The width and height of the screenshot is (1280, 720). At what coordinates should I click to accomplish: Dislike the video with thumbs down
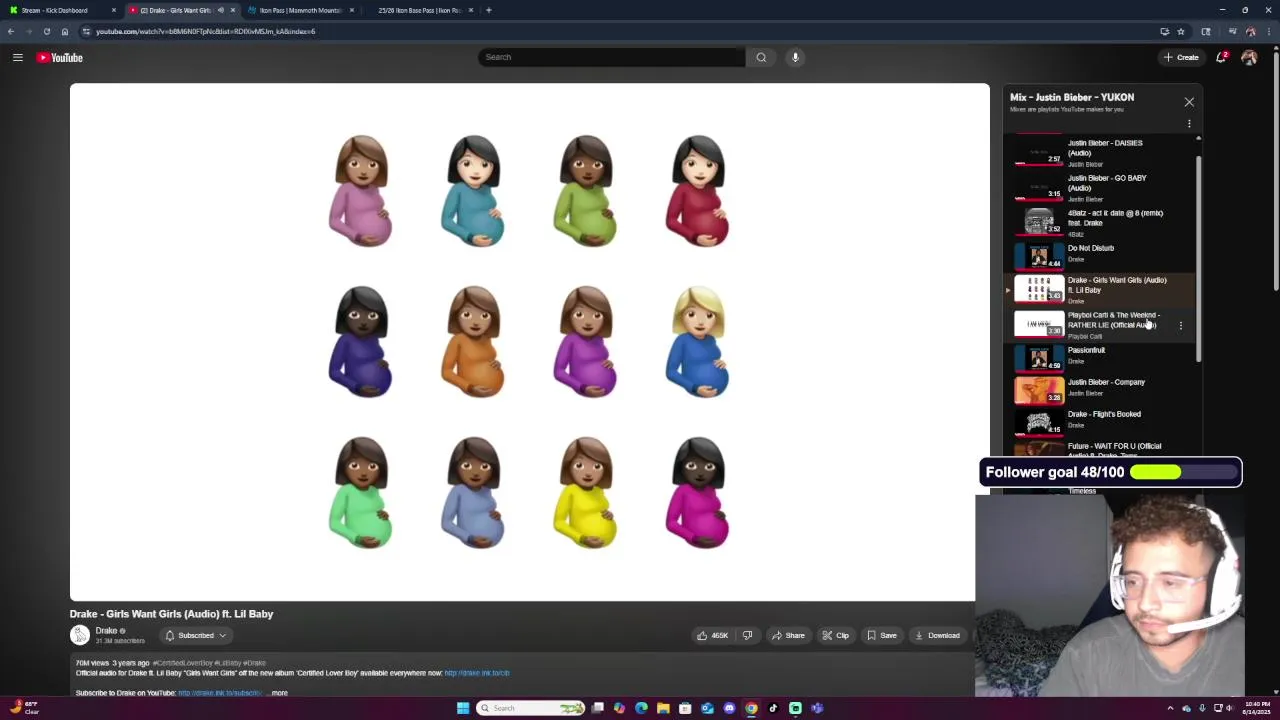click(747, 635)
